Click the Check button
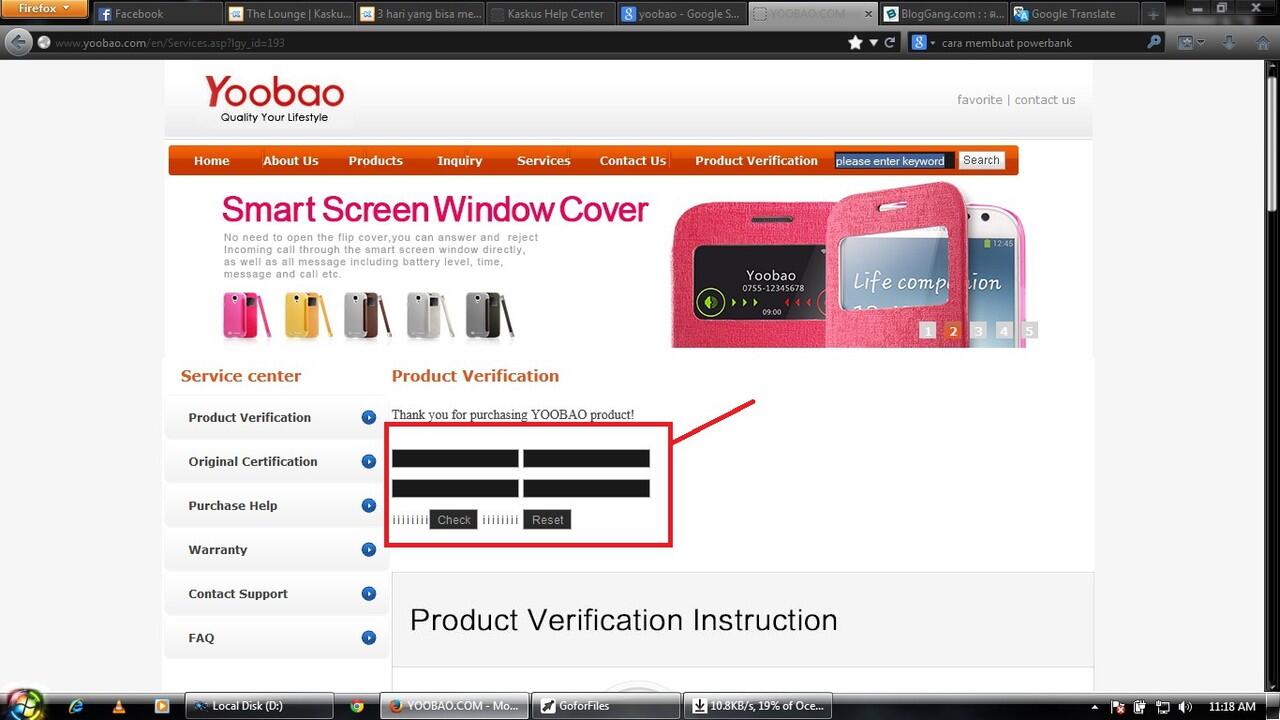The image size is (1280, 720). click(454, 520)
